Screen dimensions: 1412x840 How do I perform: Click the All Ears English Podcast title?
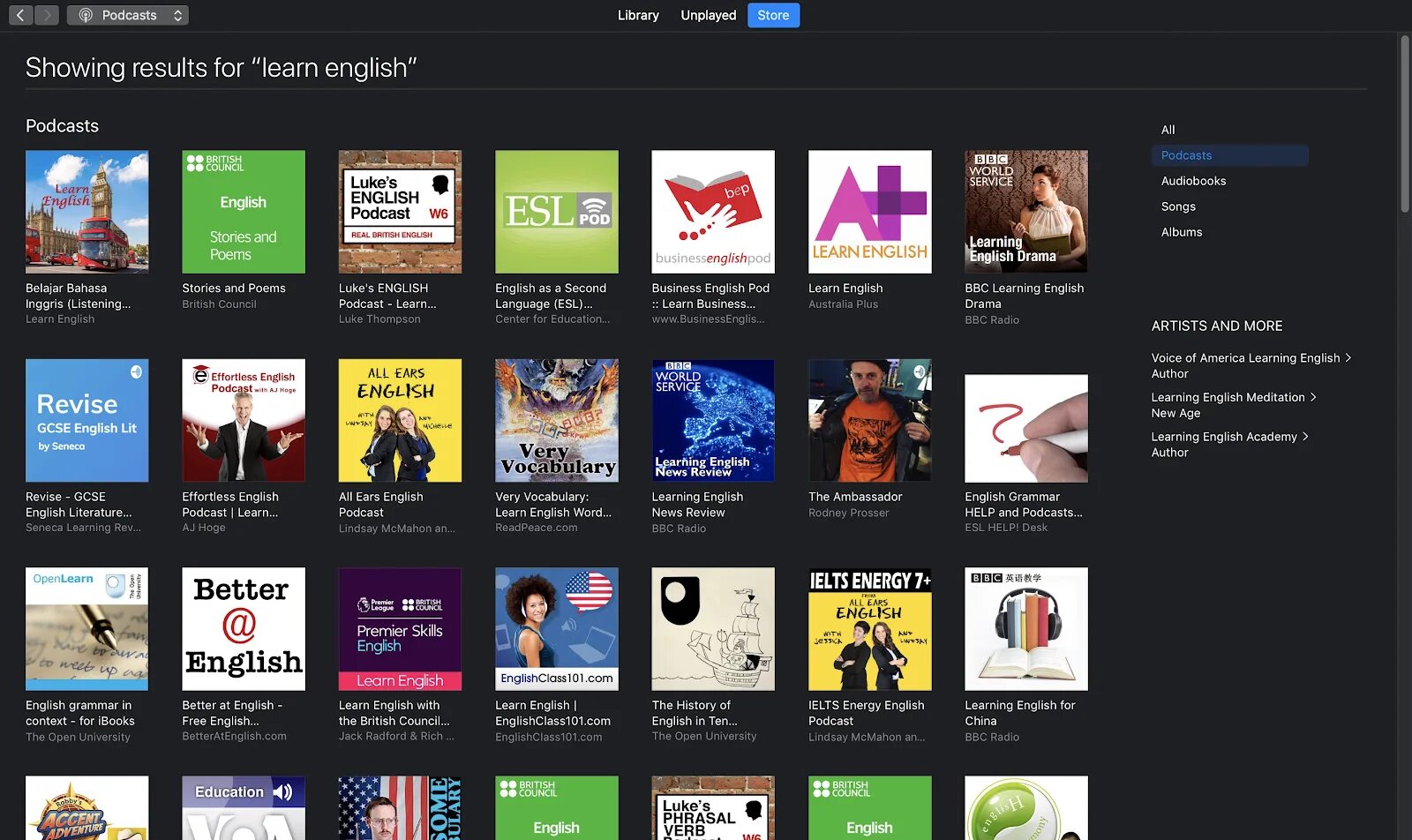[380, 505]
